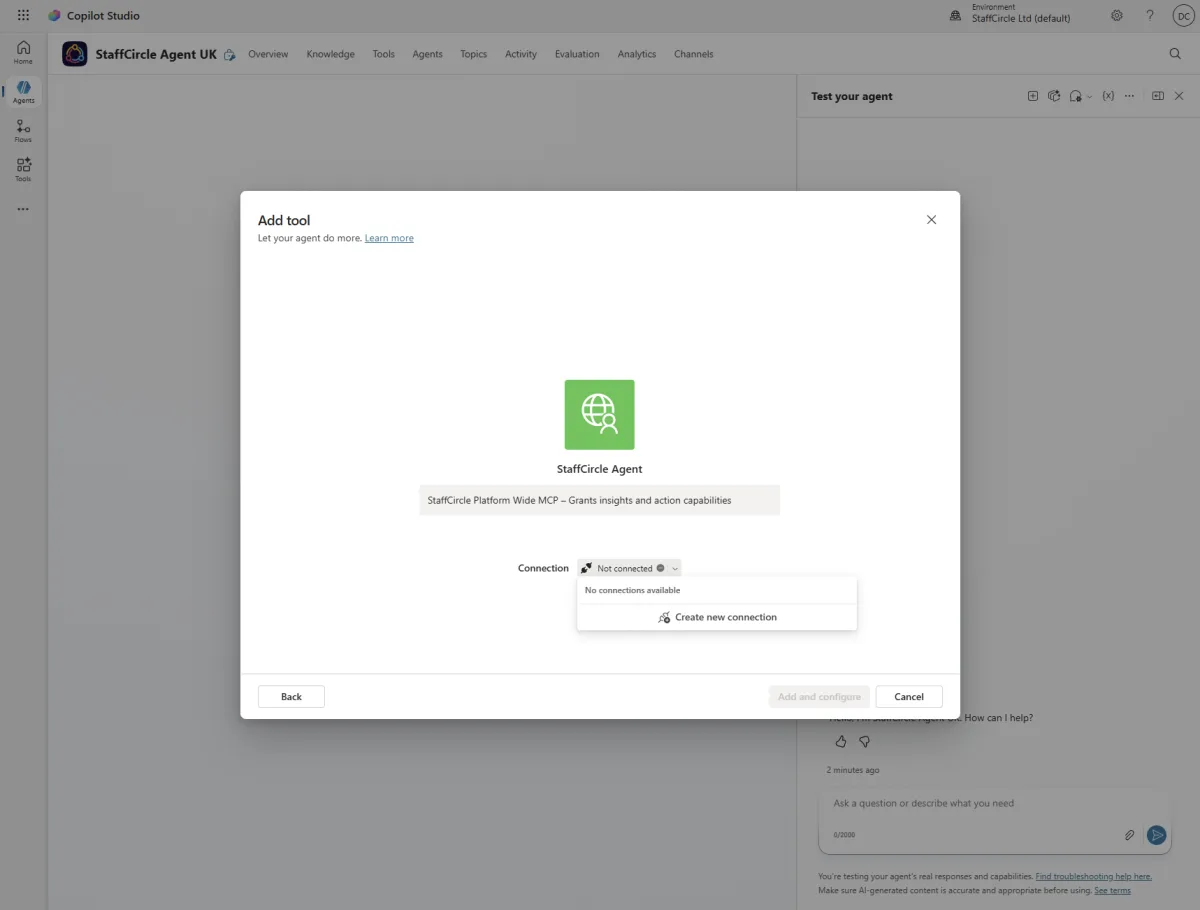Click the agent status icon beside title
This screenshot has height=910, width=1200.
point(230,55)
